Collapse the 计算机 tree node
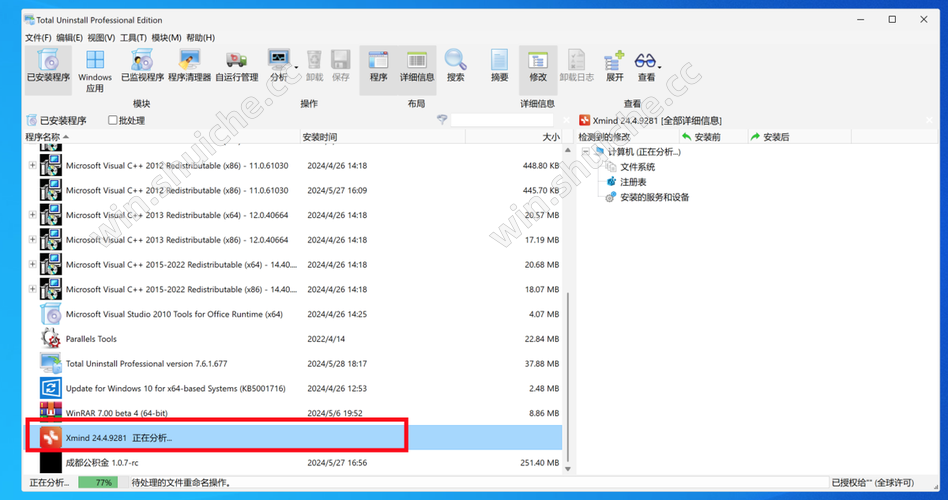The height and width of the screenshot is (500, 948). [x=586, y=152]
